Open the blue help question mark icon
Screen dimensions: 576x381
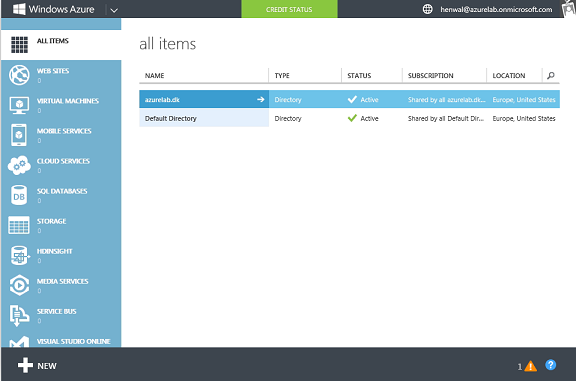551,365
